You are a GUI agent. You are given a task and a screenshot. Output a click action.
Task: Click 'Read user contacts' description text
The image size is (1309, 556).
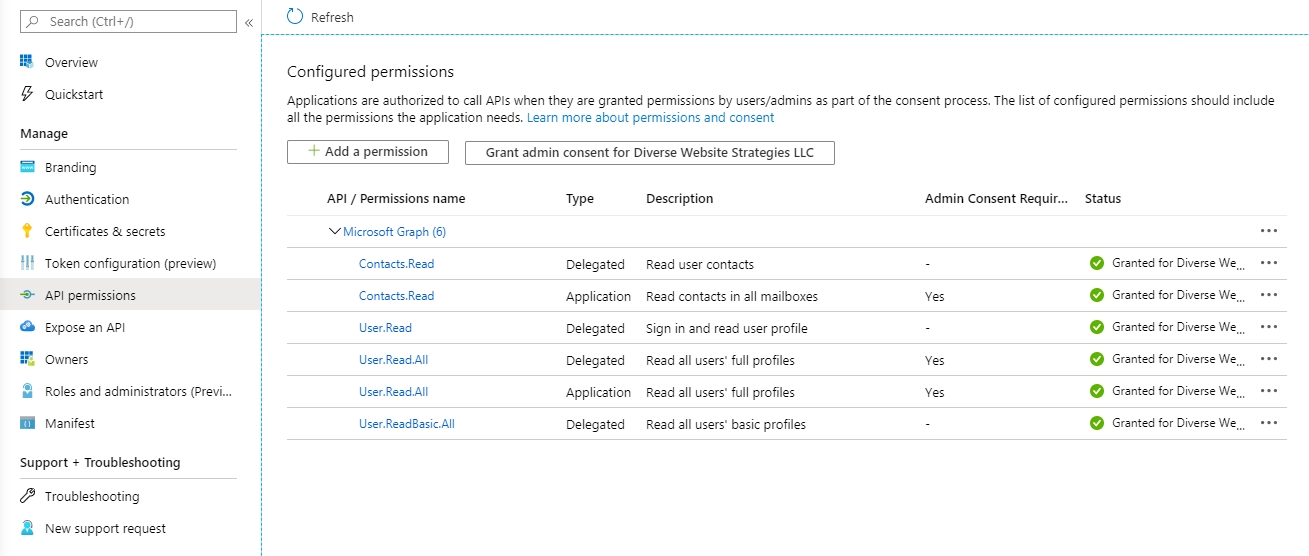coord(700,264)
